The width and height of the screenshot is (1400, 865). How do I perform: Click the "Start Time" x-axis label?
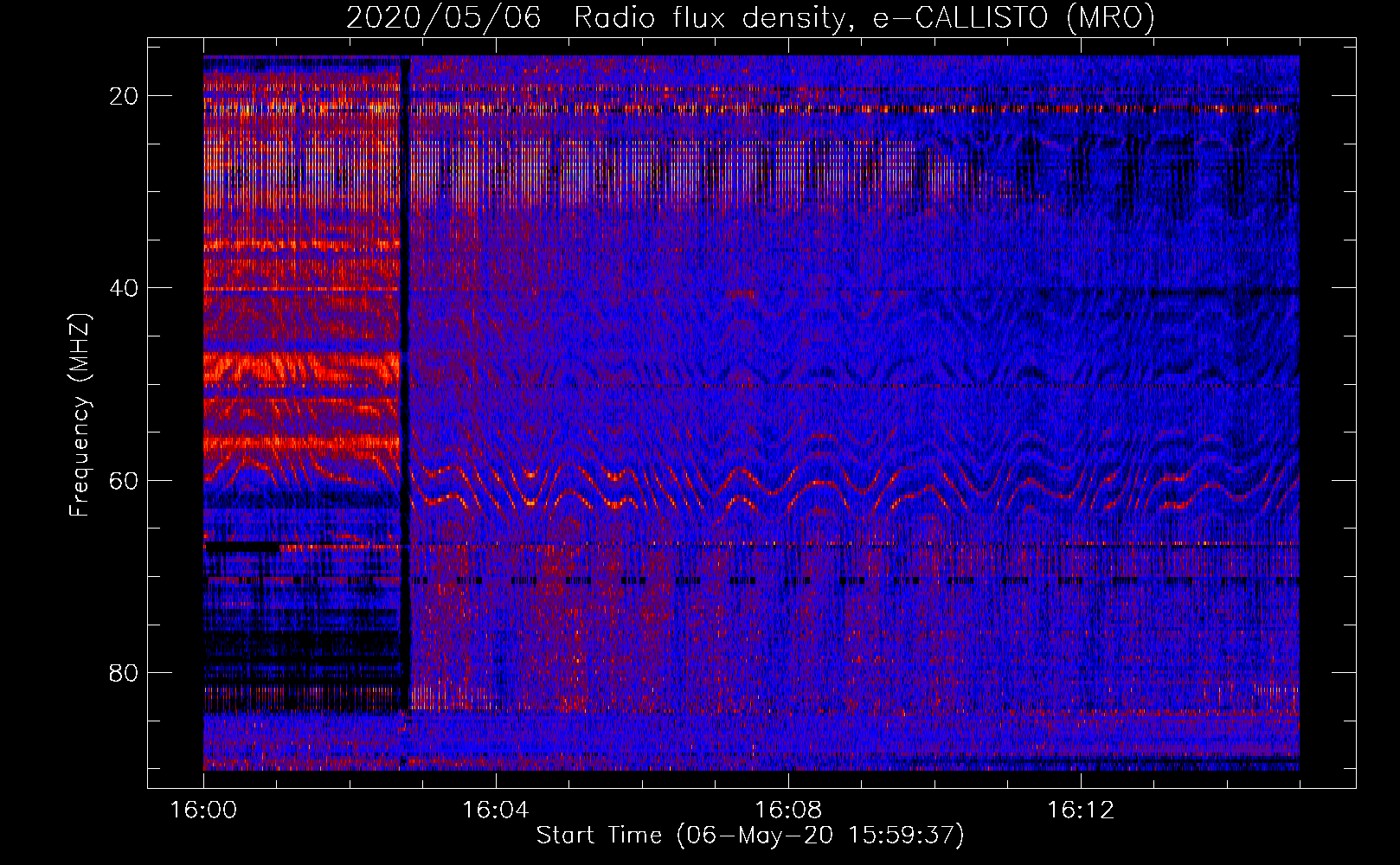[x=749, y=836]
